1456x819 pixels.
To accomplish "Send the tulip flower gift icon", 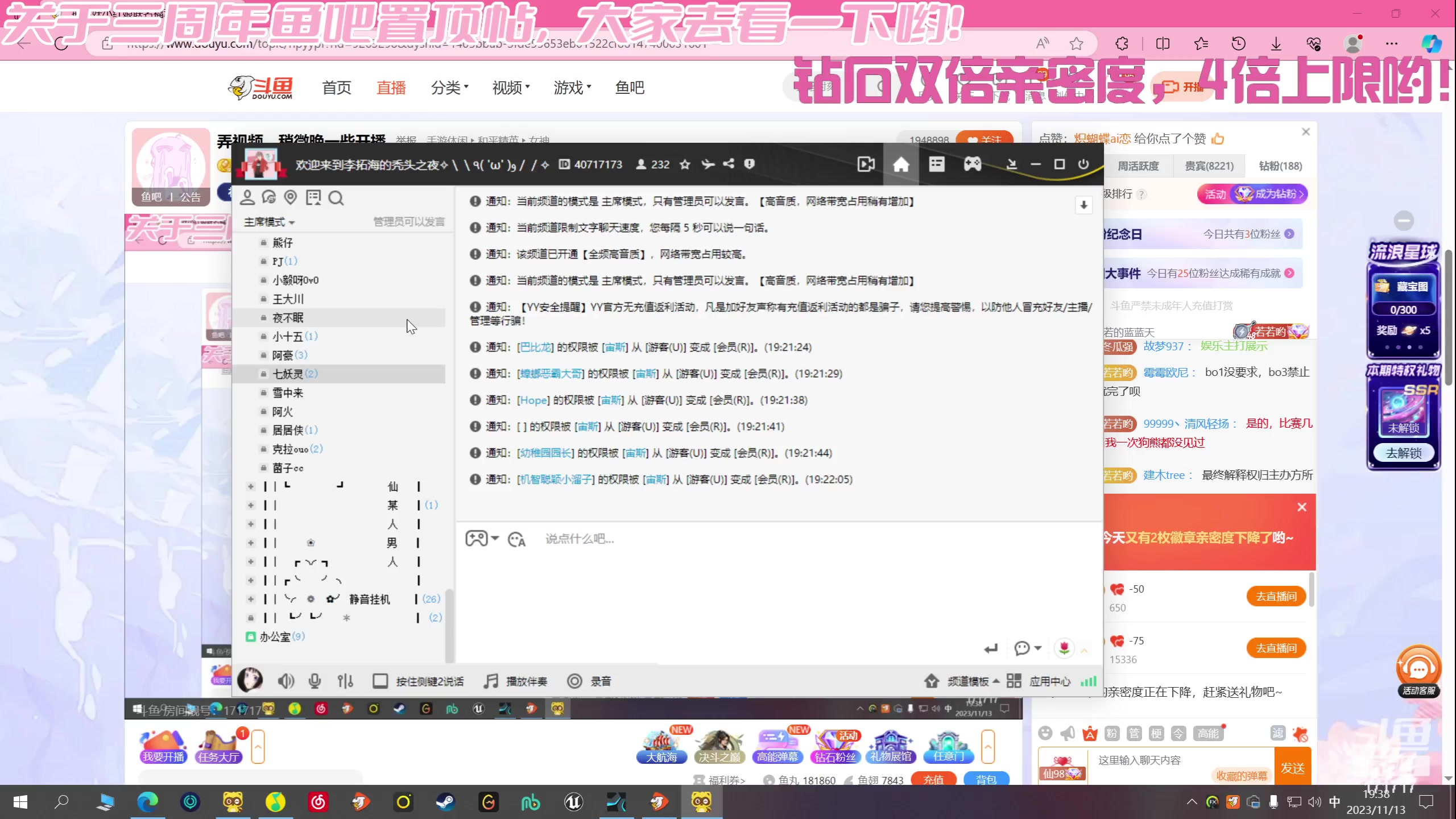I will (x=1064, y=648).
